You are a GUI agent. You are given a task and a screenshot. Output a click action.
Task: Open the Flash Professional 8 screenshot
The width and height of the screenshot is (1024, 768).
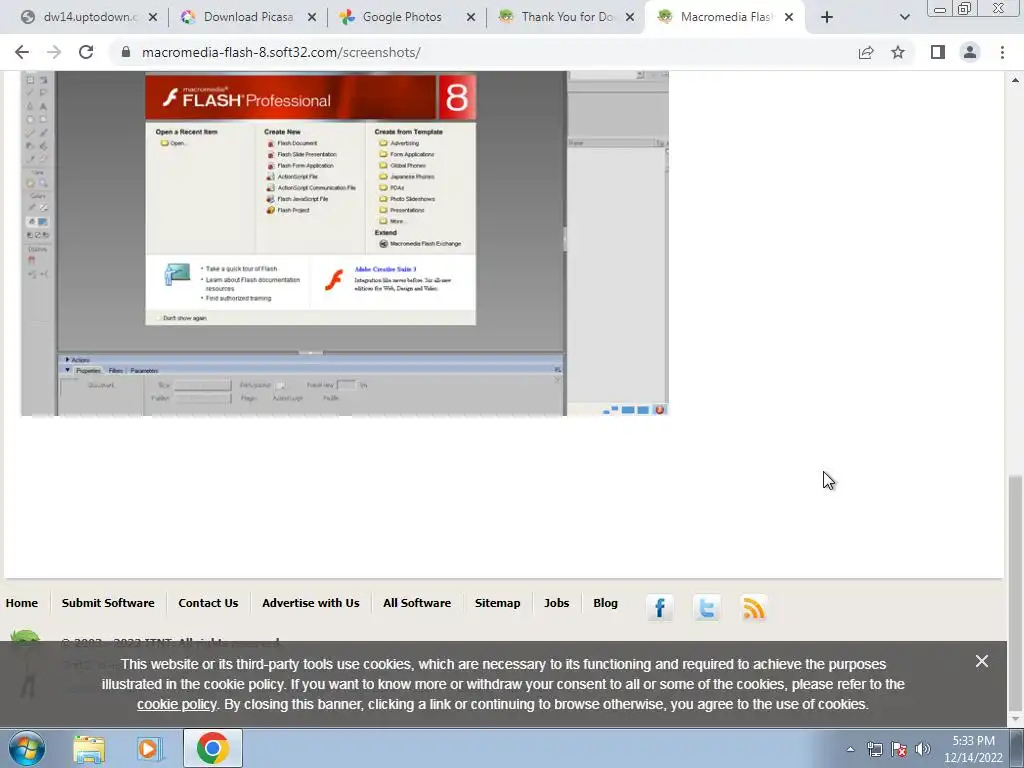[x=345, y=243]
